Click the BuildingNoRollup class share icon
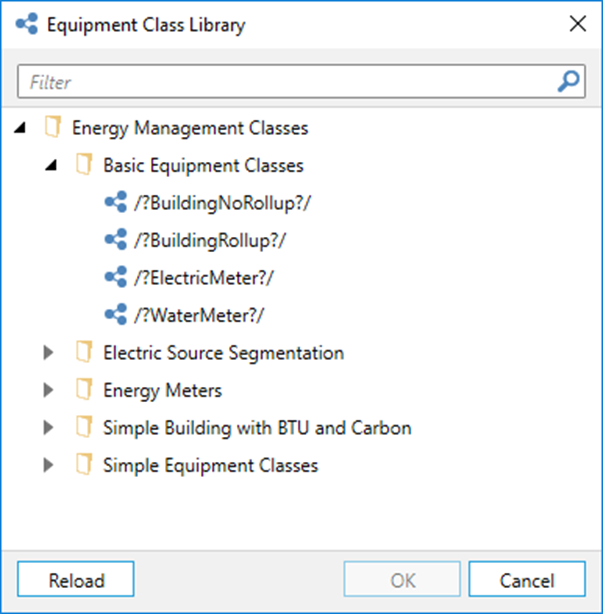The width and height of the screenshot is (603, 614). coord(116,202)
